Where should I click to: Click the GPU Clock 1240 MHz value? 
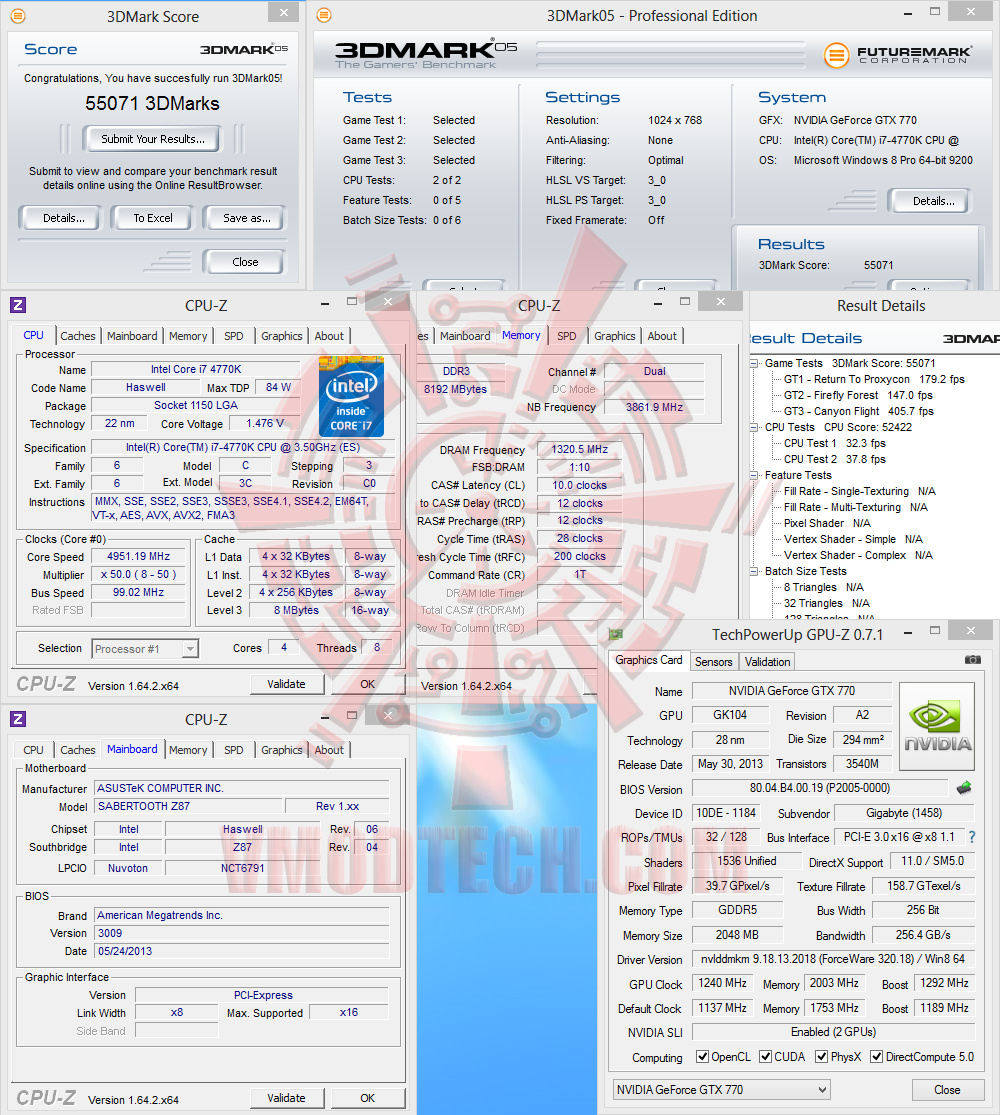pos(723,983)
